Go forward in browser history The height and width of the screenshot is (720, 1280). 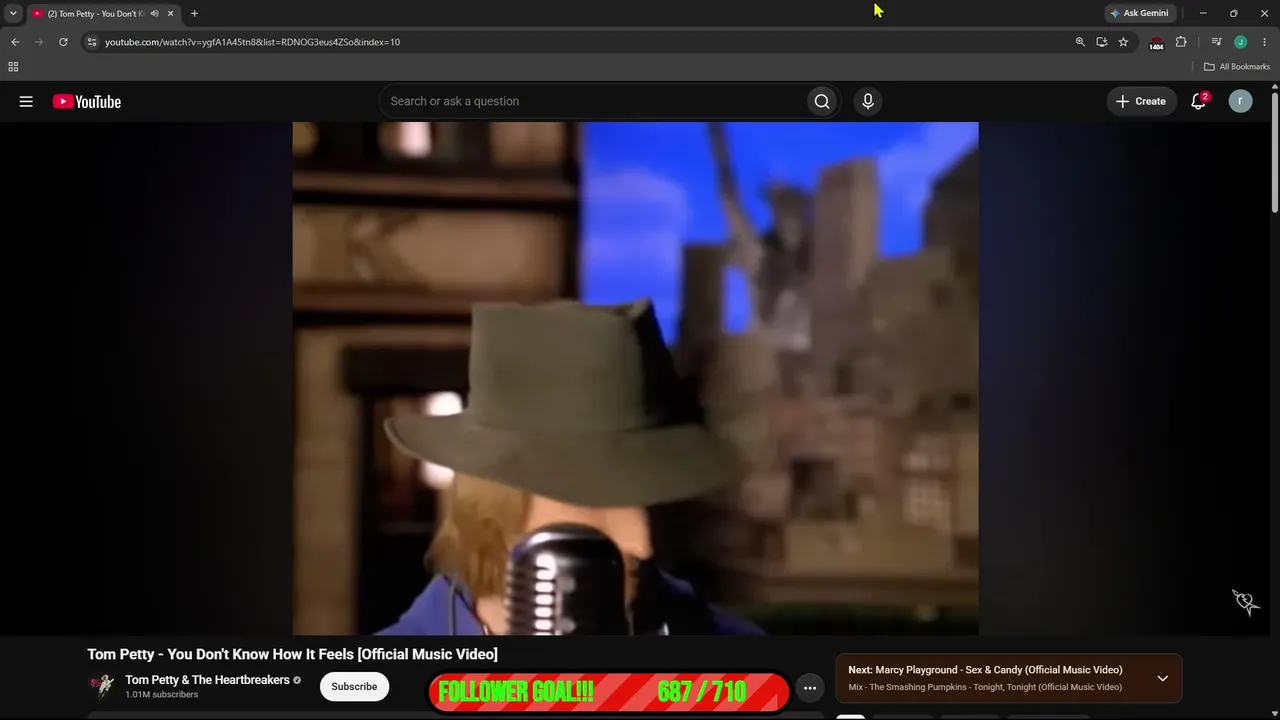pos(39,42)
